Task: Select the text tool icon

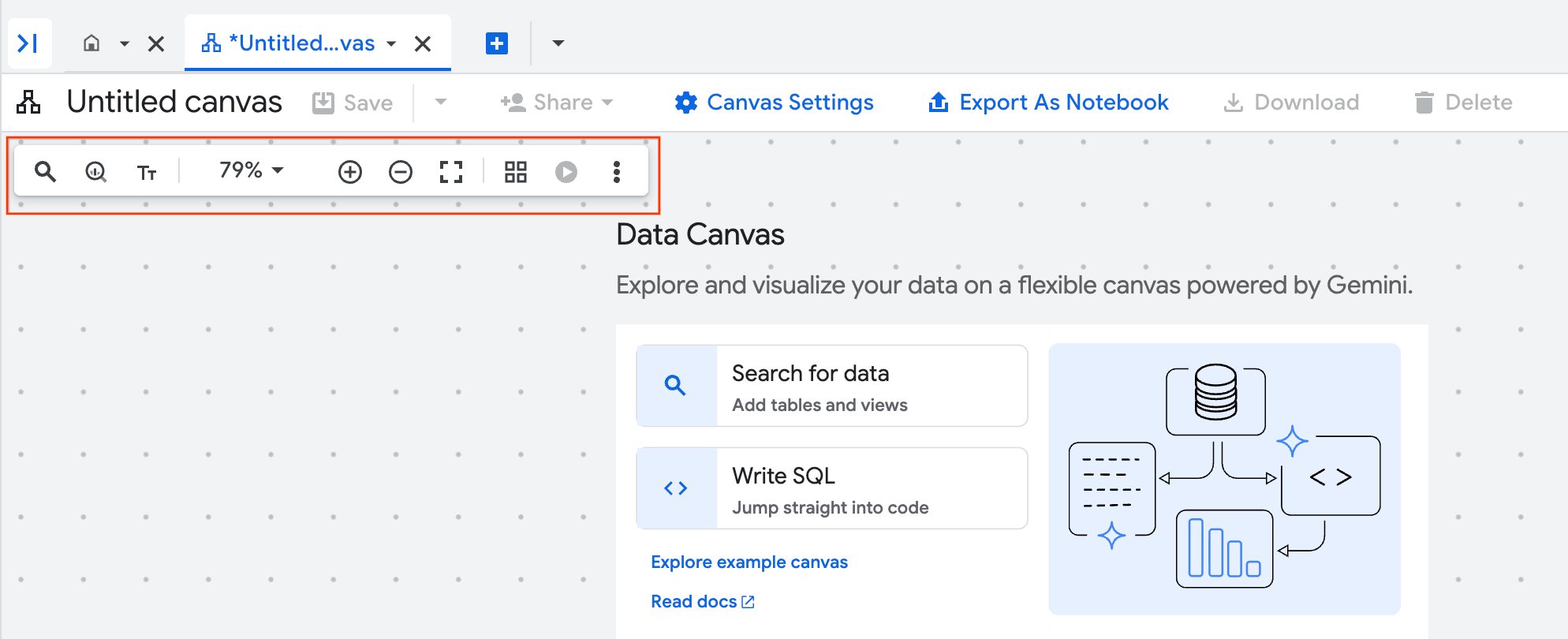Action: (x=147, y=172)
